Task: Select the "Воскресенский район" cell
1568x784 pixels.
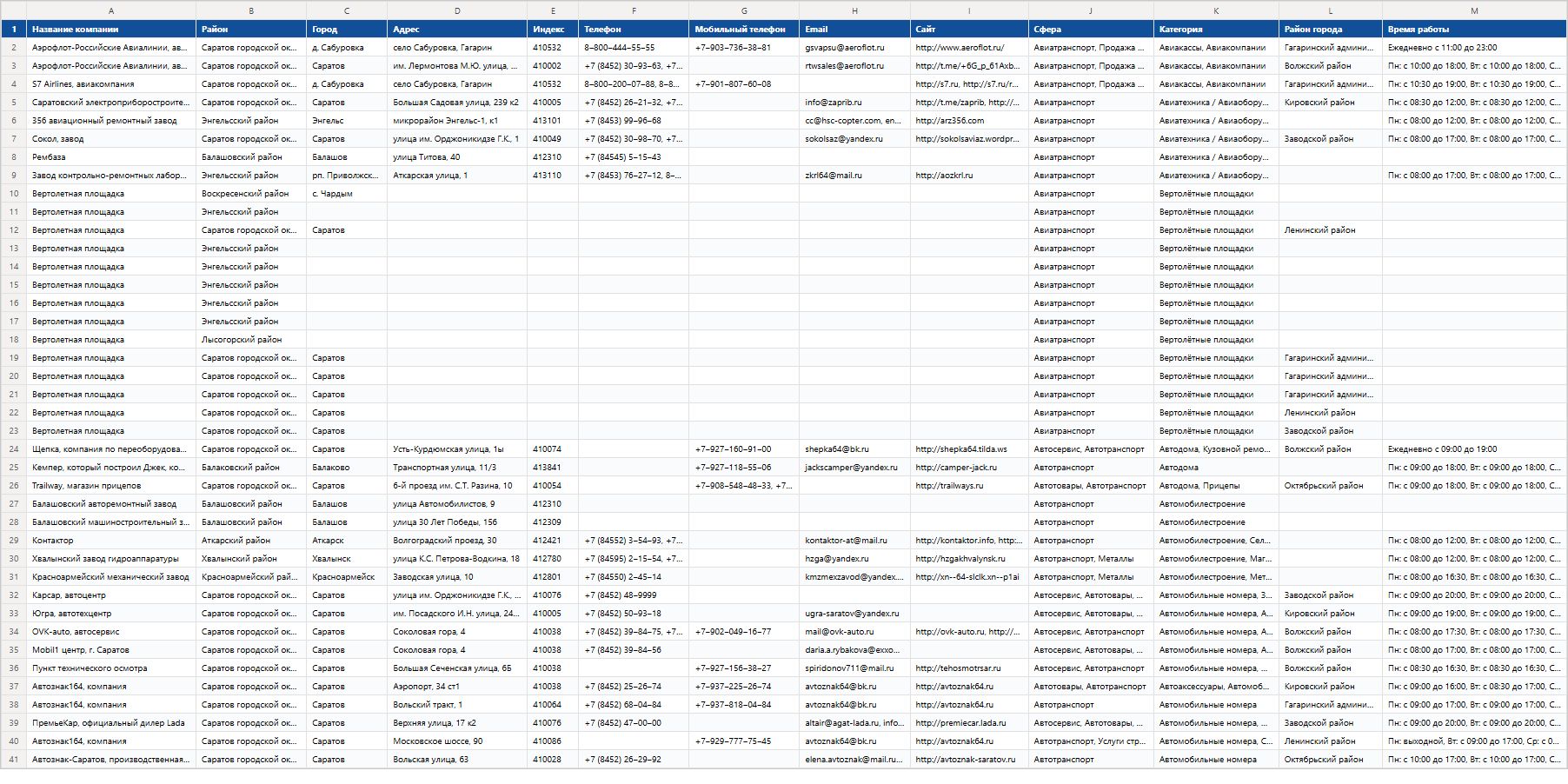Action: coord(251,194)
